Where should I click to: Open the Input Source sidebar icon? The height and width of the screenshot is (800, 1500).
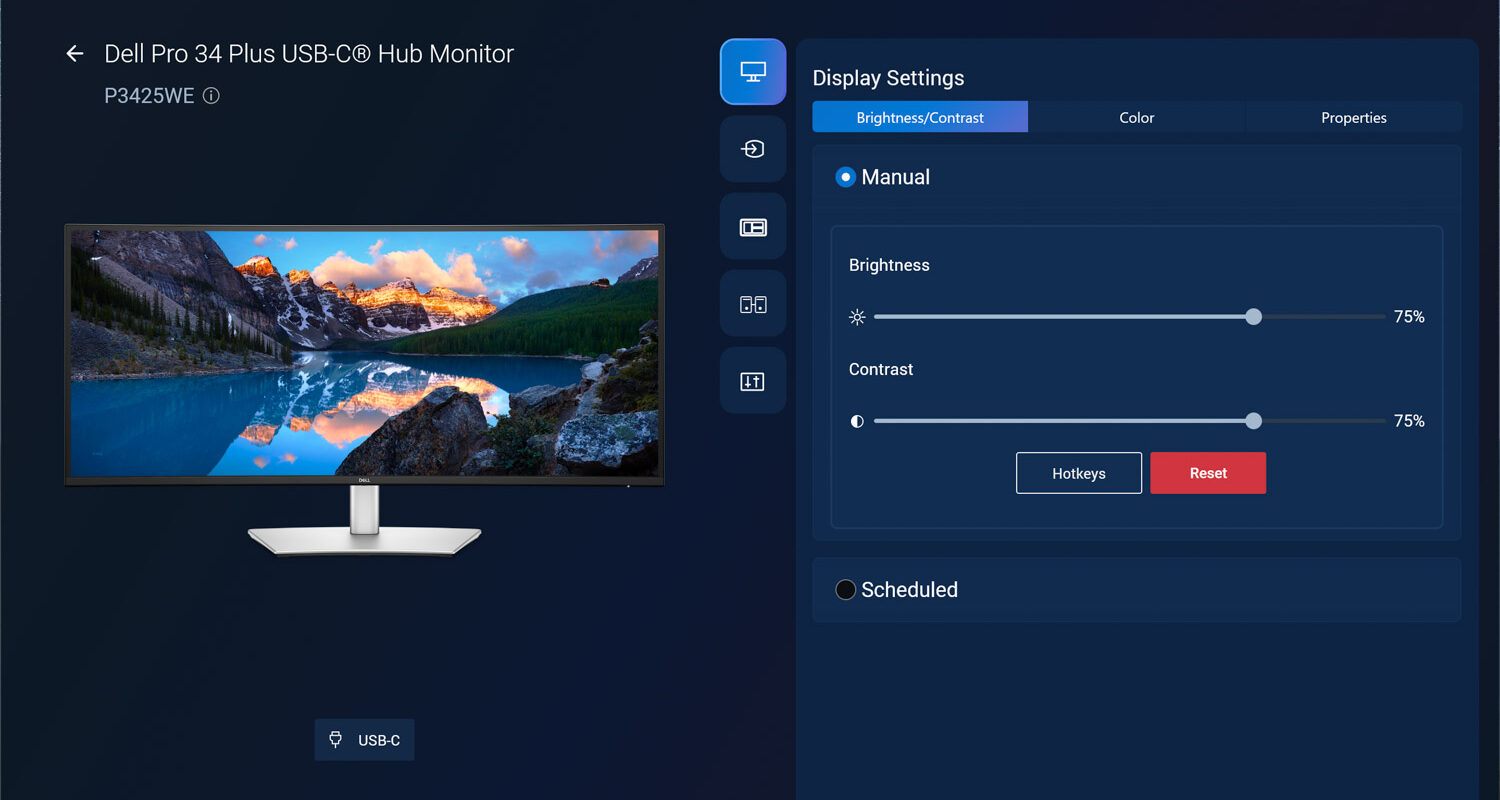point(753,149)
